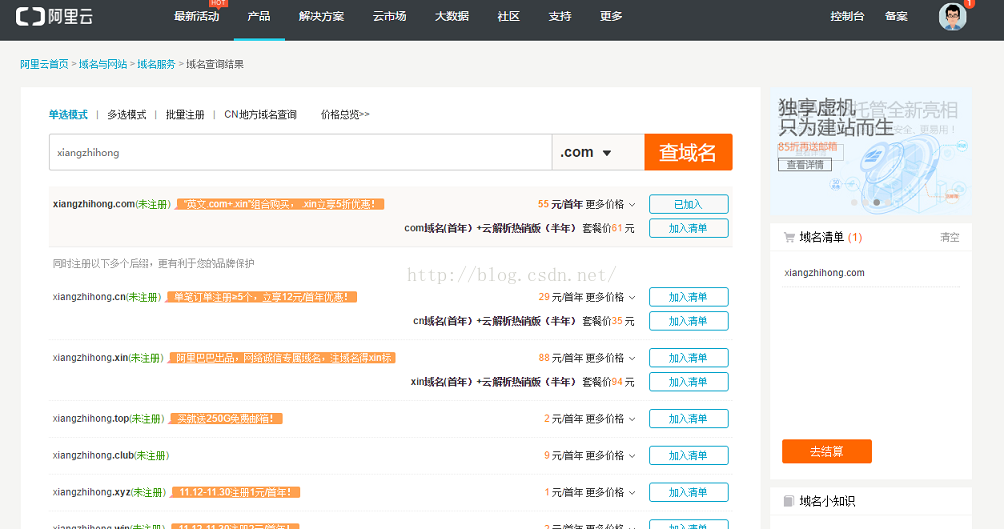Image resolution: width=1004 pixels, height=529 pixels.
Task: Open the 更多 menu
Action: (611, 17)
